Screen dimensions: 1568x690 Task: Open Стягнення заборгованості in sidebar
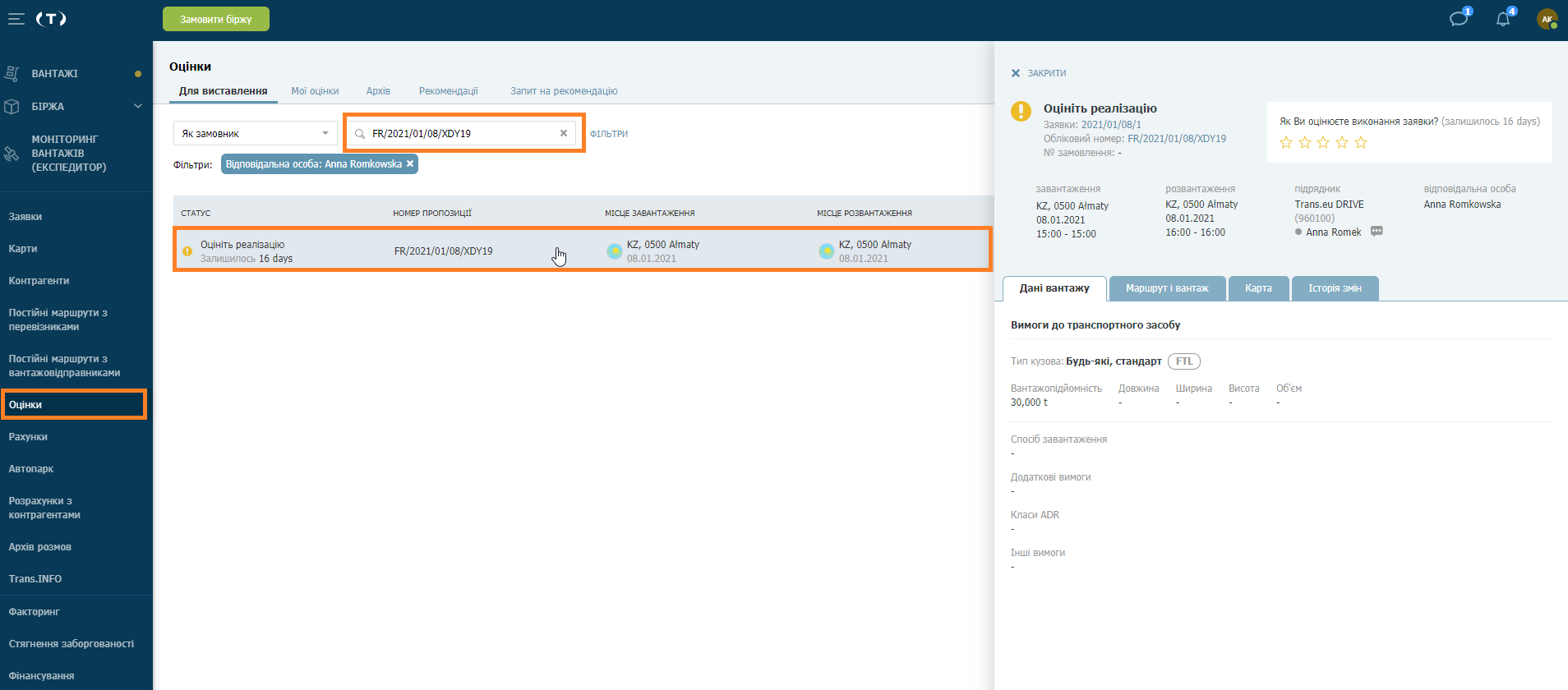click(x=71, y=644)
